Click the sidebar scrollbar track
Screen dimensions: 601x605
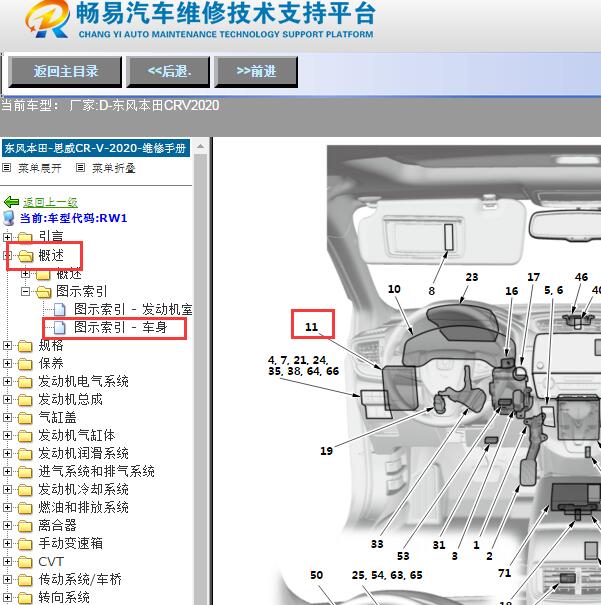coord(201,378)
